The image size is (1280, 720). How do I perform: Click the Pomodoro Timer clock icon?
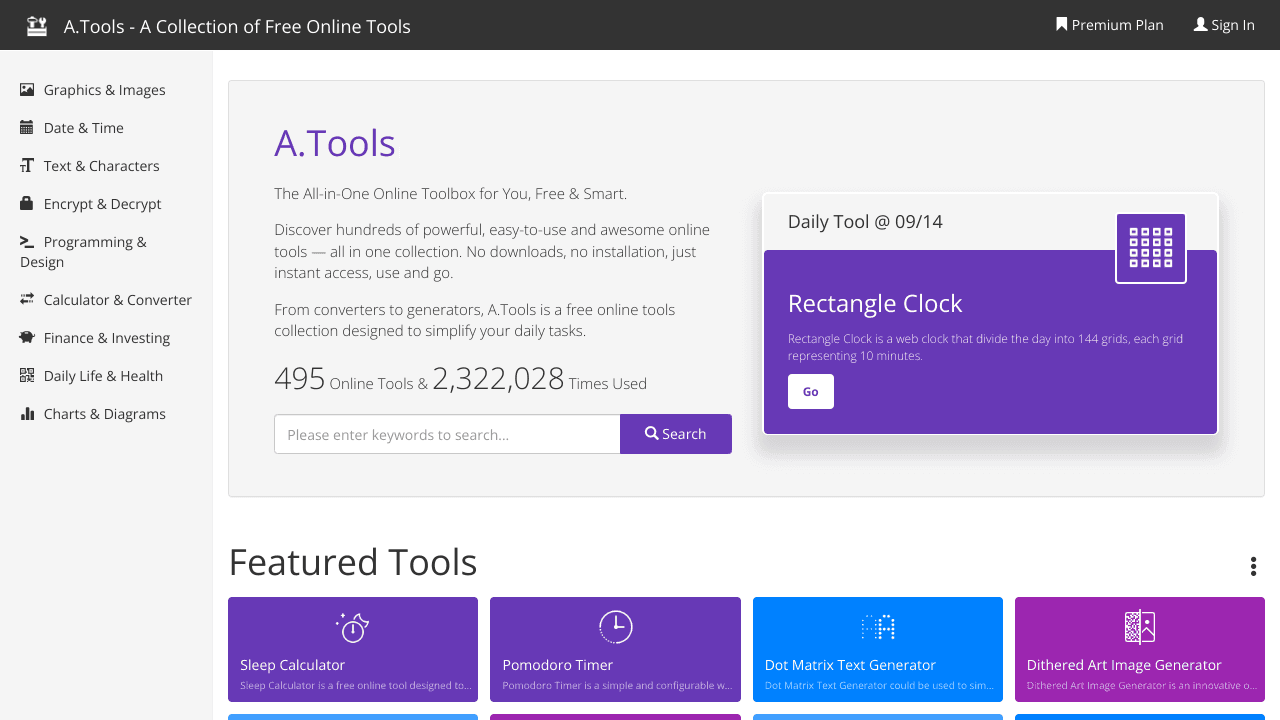pos(615,627)
